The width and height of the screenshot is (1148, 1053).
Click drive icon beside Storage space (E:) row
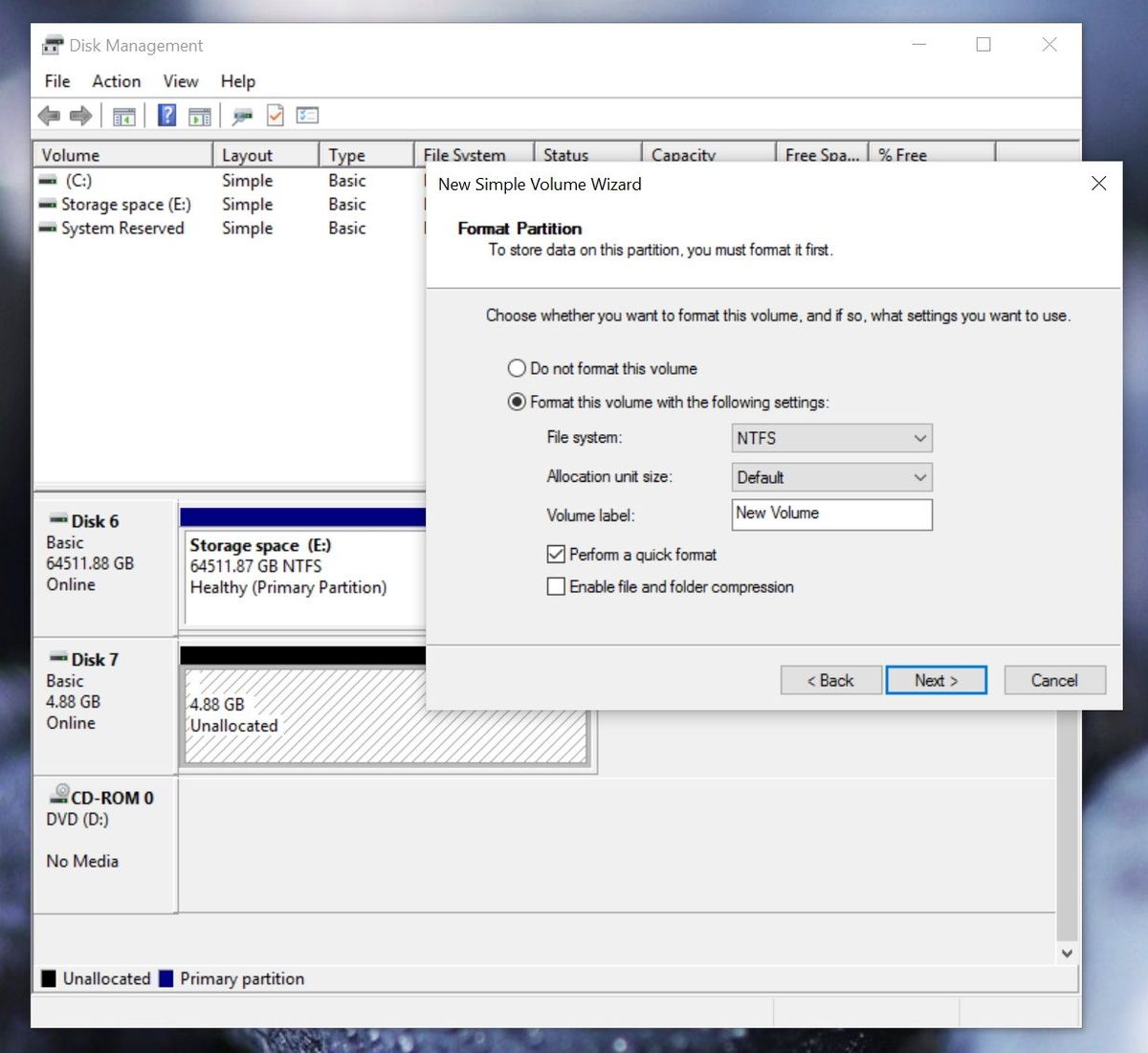[47, 205]
